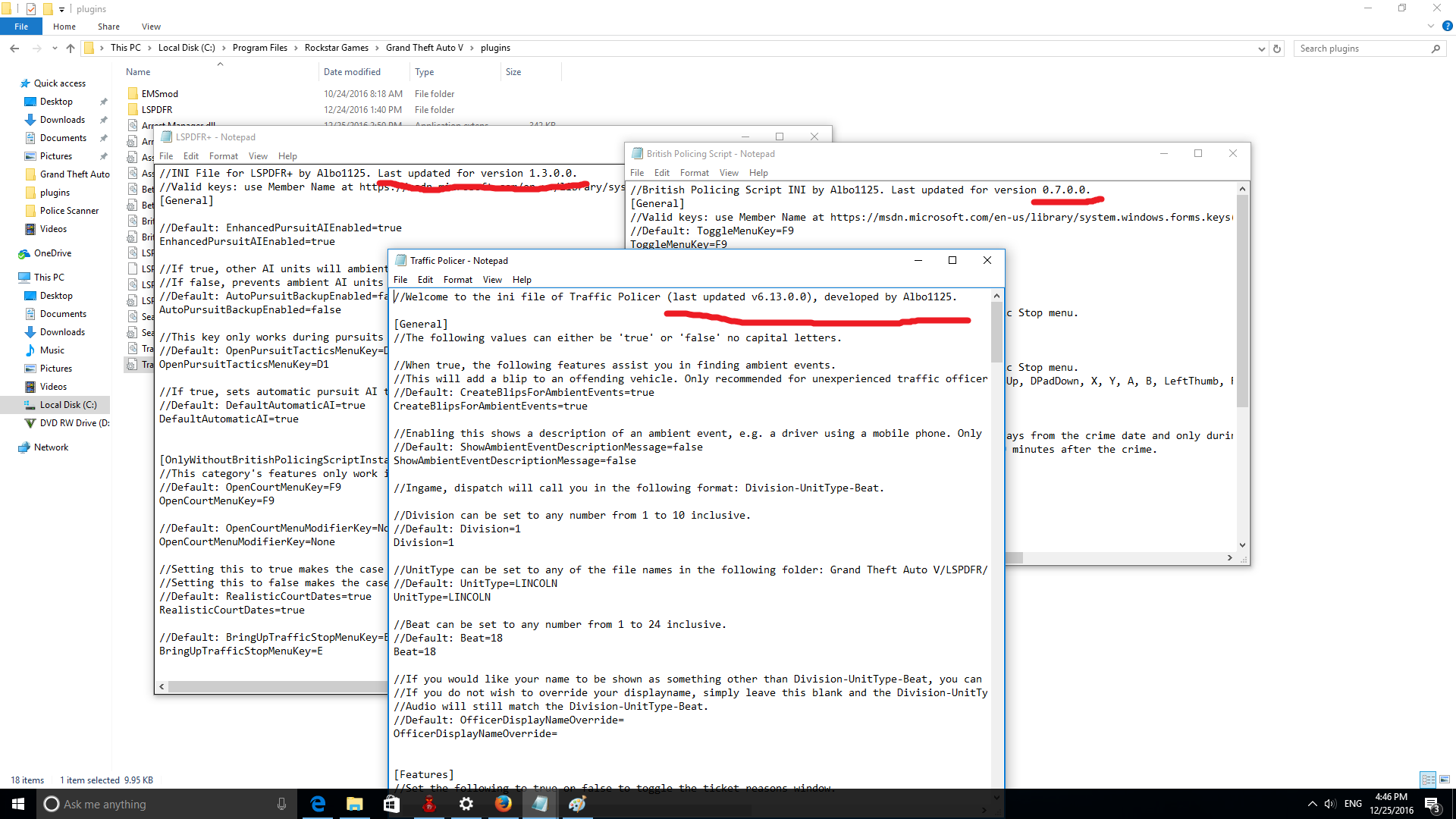
Task: Click the volume speaker icon
Action: pyautogui.click(x=1329, y=804)
